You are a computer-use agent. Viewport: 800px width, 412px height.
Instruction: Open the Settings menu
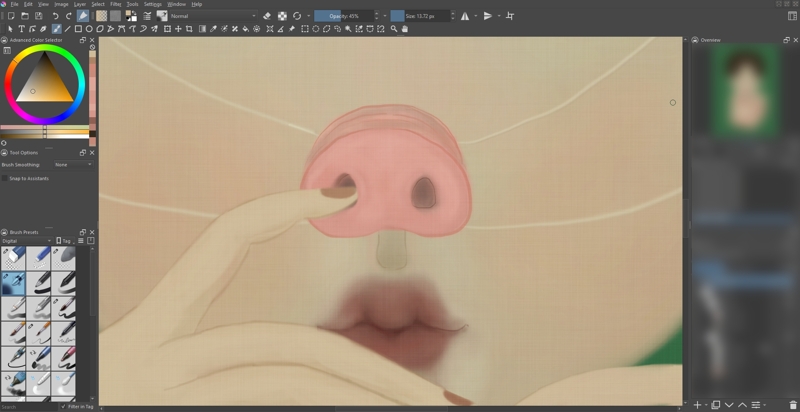coord(153,4)
